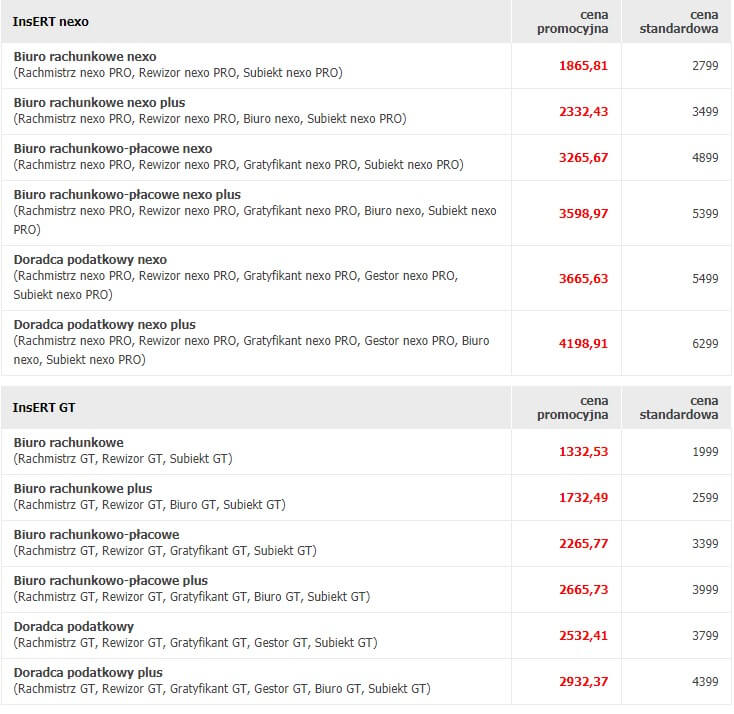Click the InsERT GT table header
The height and width of the screenshot is (714, 734).
[44, 408]
